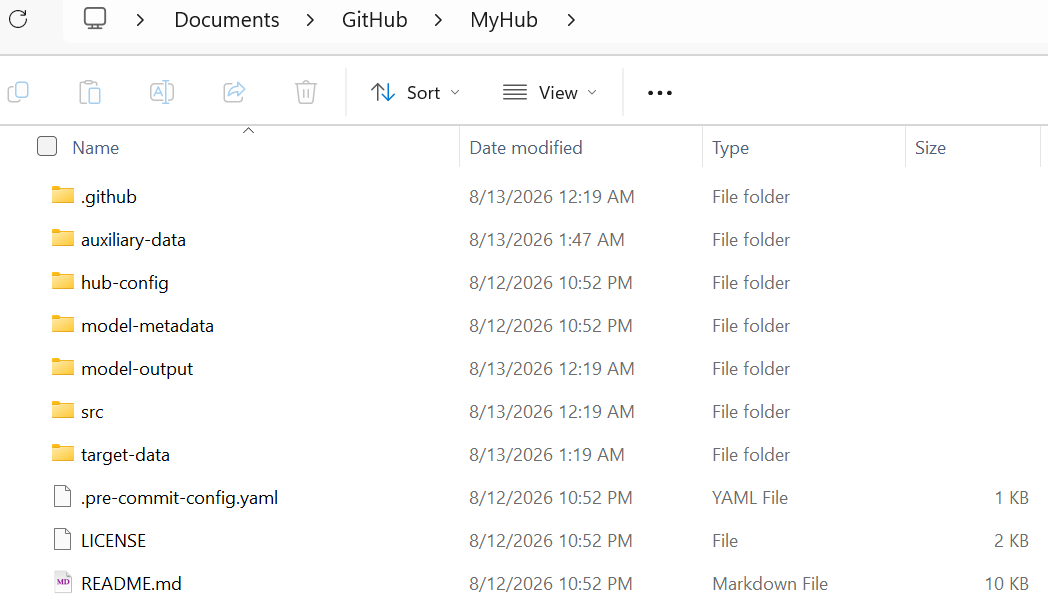The height and width of the screenshot is (616, 1048).
Task: Expand the chevron after Documents breadcrumb
Action: point(310,20)
